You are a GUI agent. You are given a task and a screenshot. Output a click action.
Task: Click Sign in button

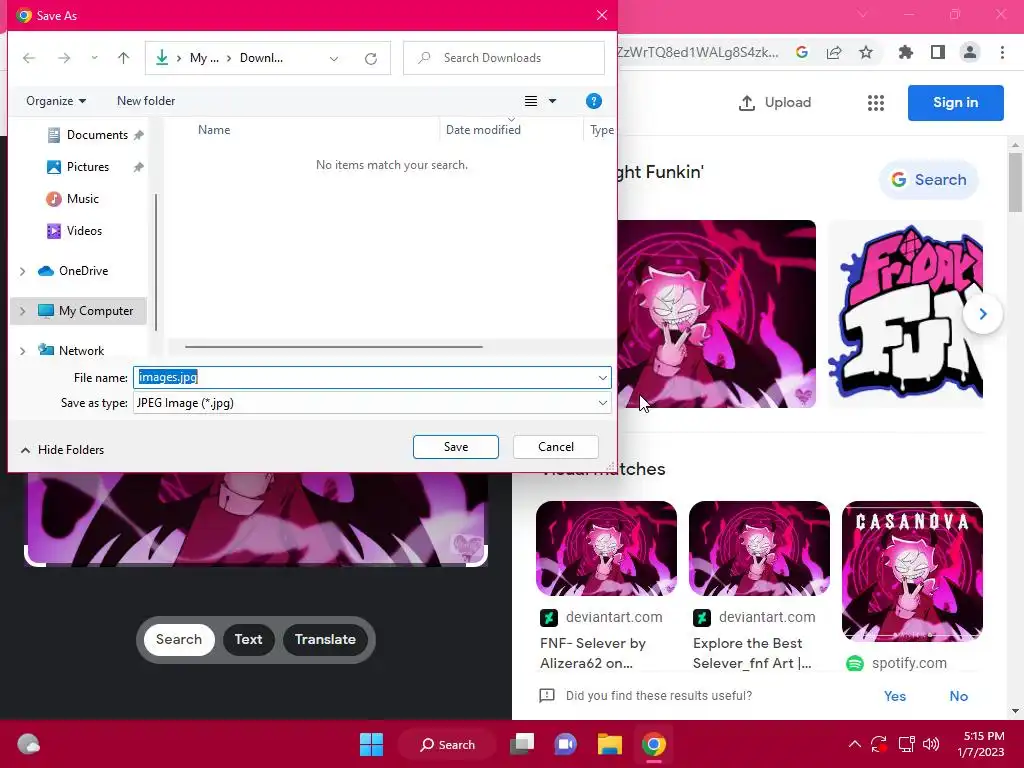[955, 103]
